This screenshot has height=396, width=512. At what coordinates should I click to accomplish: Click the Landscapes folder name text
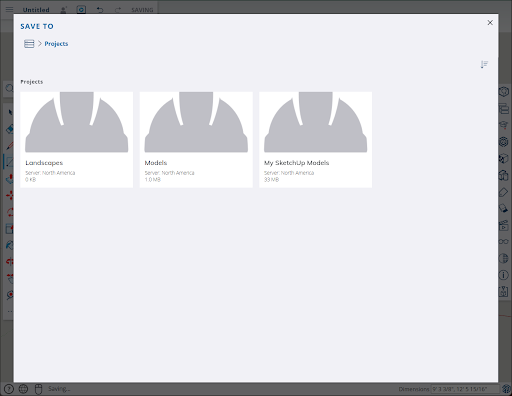pos(44,163)
